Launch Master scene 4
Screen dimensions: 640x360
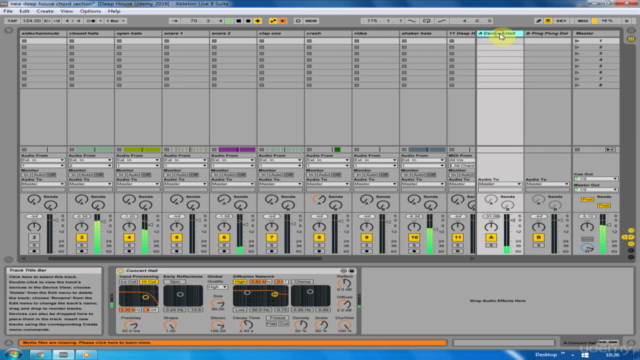577,60
